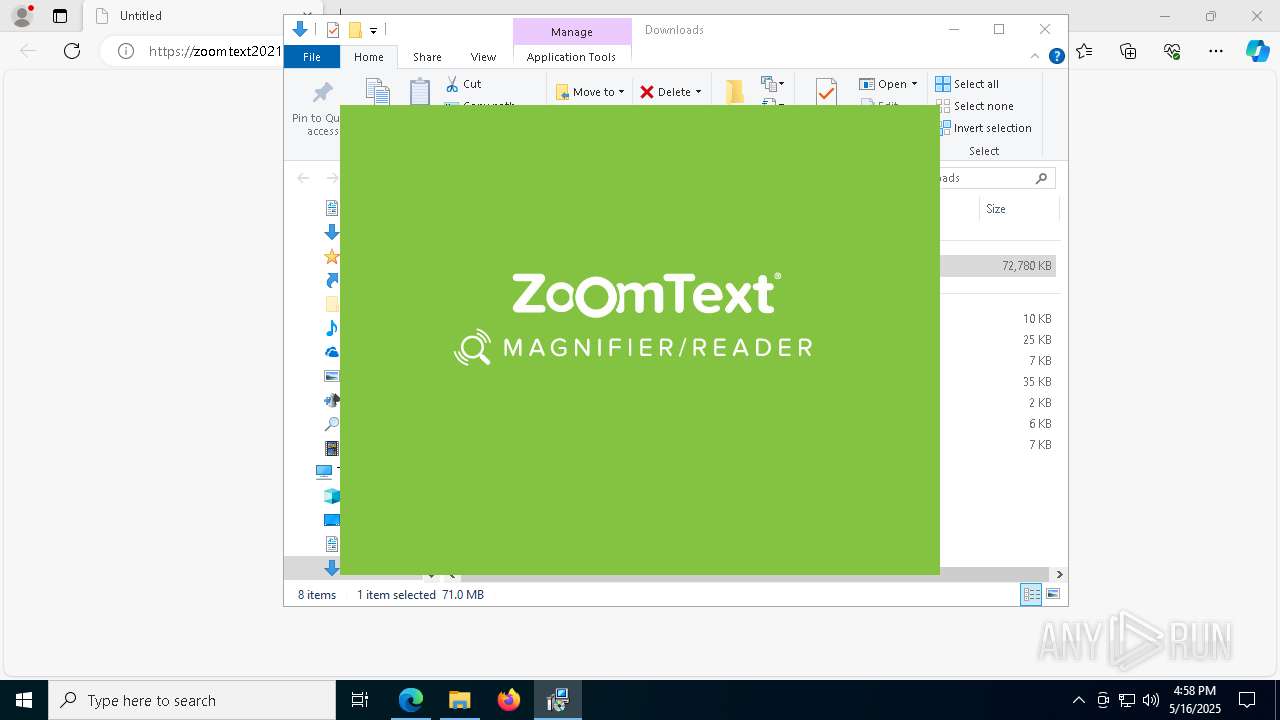
Task: Switch to the Share ribbon tab
Action: coord(427,57)
